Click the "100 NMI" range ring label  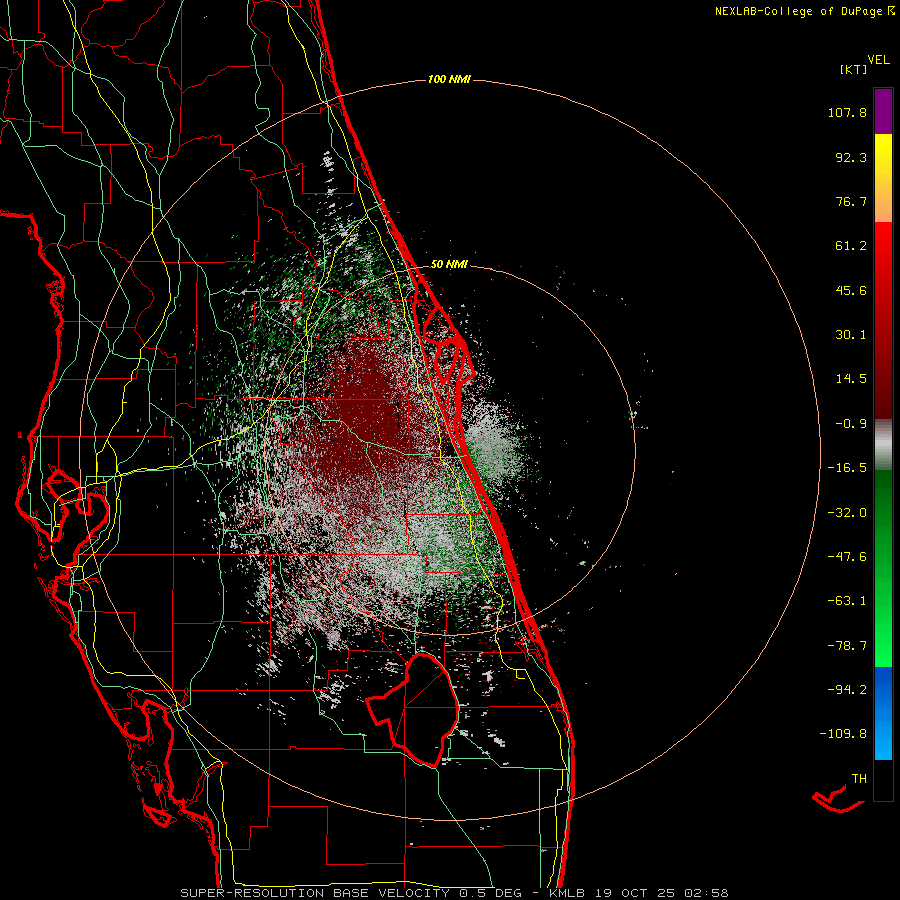click(x=449, y=79)
